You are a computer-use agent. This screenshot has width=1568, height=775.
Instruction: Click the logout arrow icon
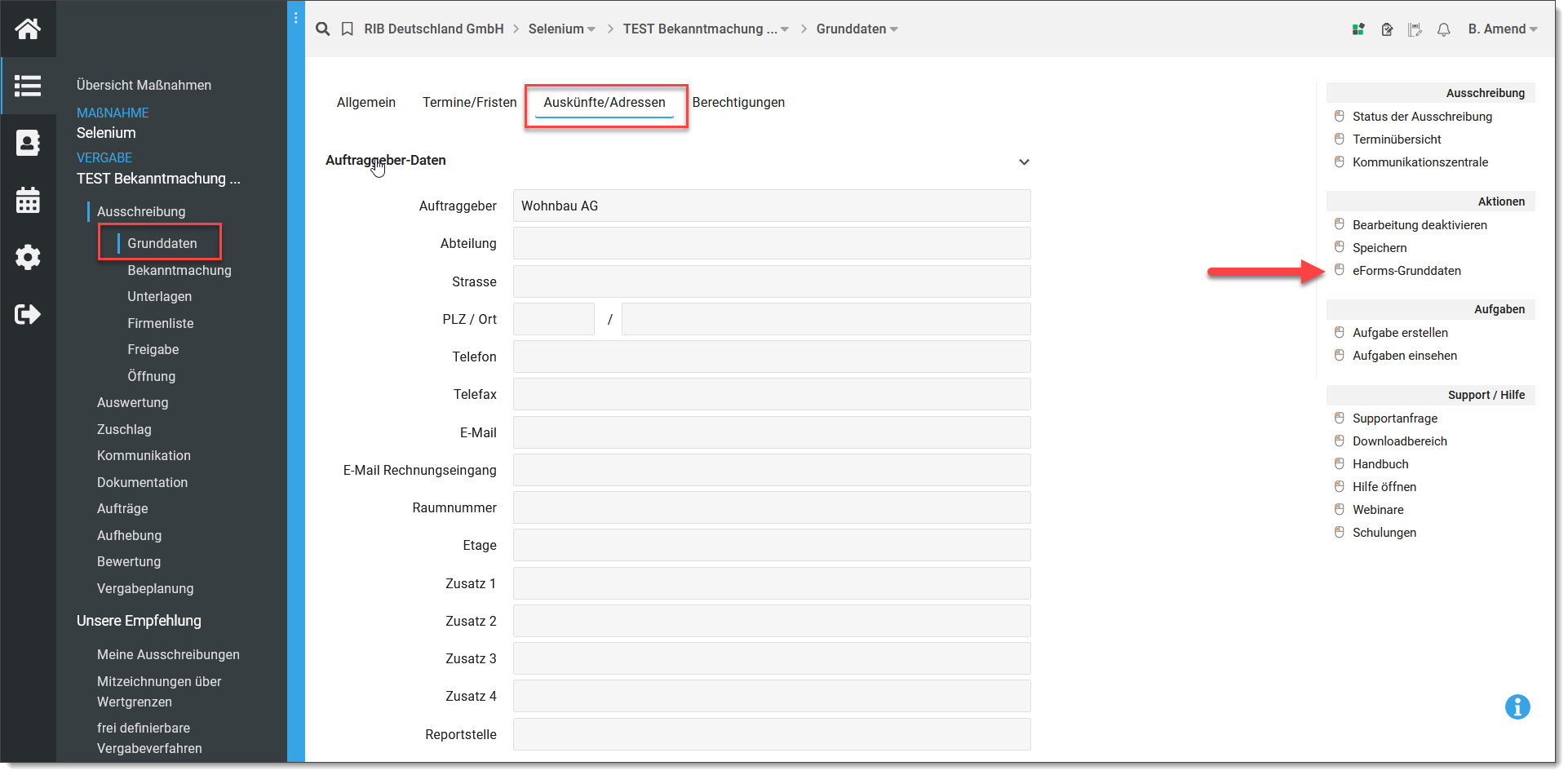pyautogui.click(x=28, y=314)
